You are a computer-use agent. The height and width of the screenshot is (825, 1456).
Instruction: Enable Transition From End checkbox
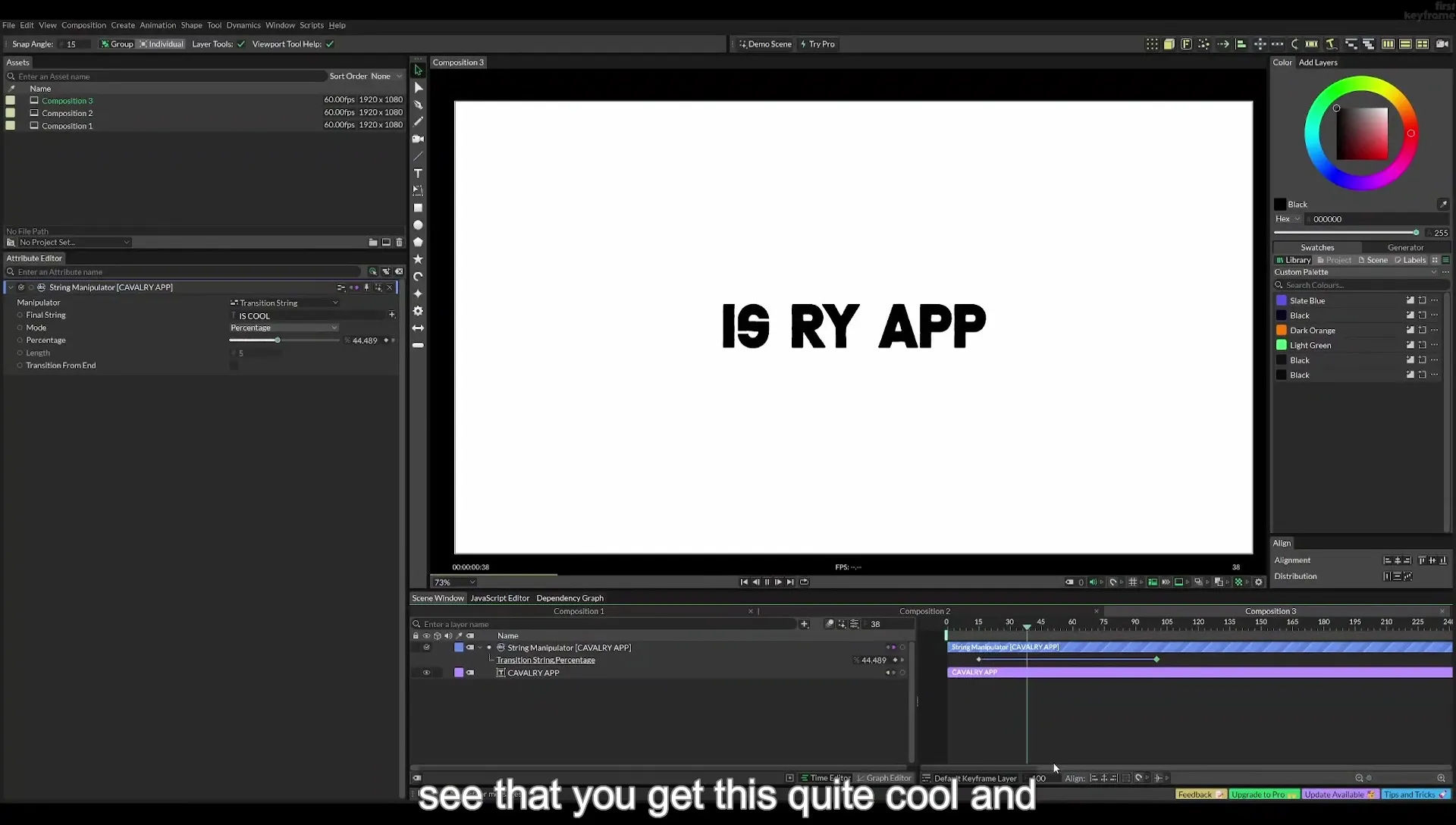click(234, 365)
